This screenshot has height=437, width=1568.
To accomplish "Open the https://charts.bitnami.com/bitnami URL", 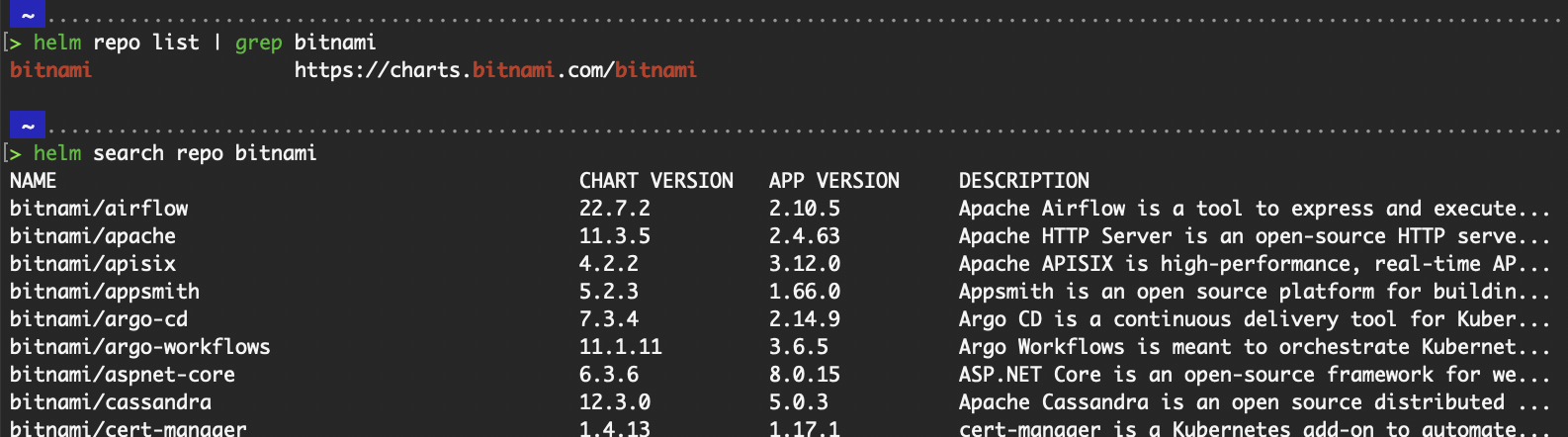I will click(495, 70).
